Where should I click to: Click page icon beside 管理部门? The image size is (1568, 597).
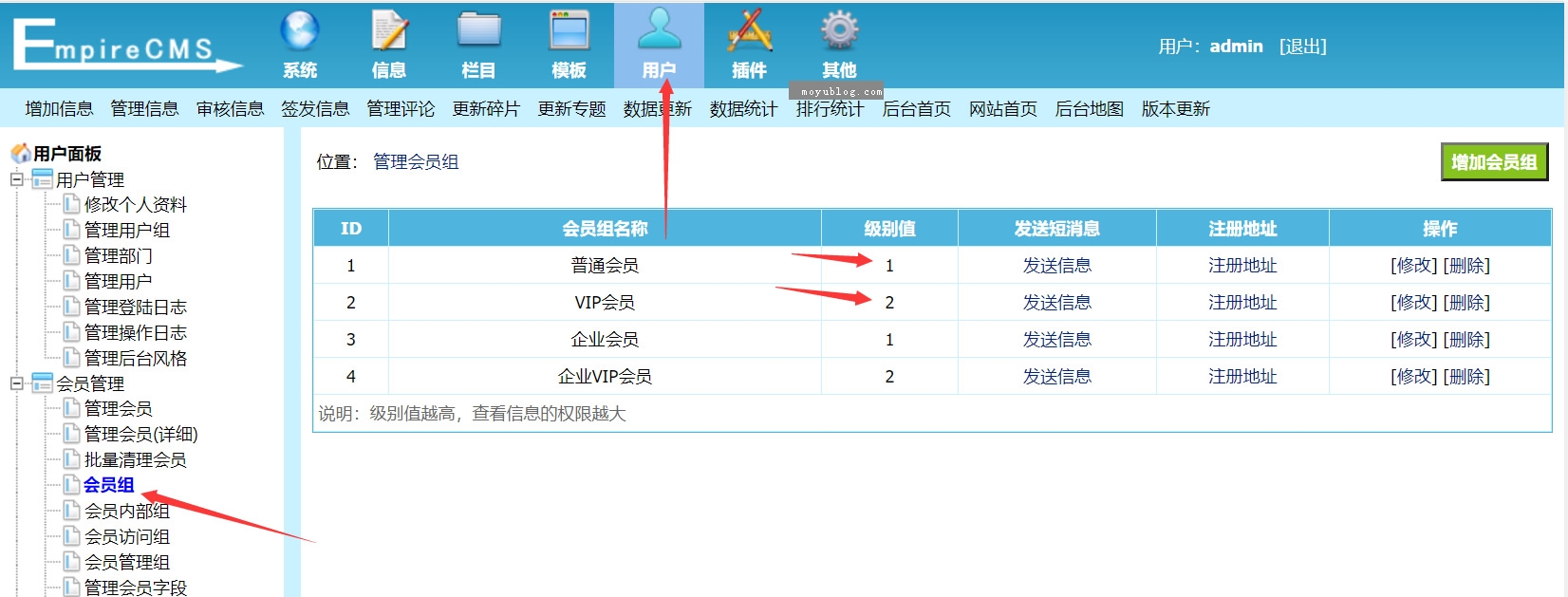coord(71,254)
